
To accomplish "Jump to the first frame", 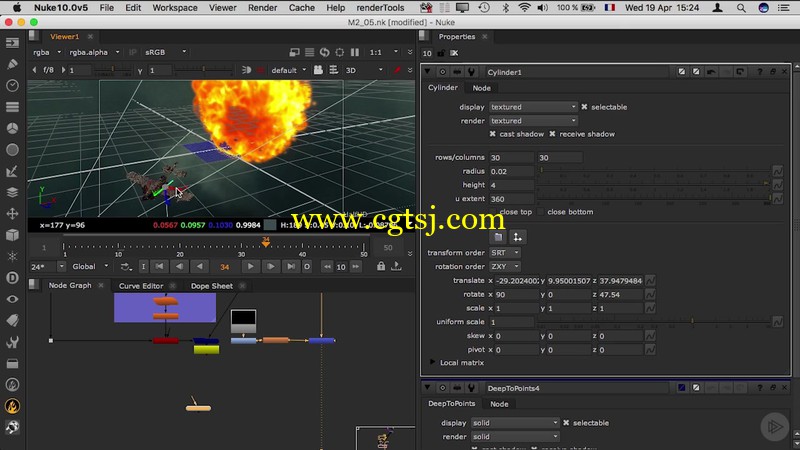I will 159,266.
